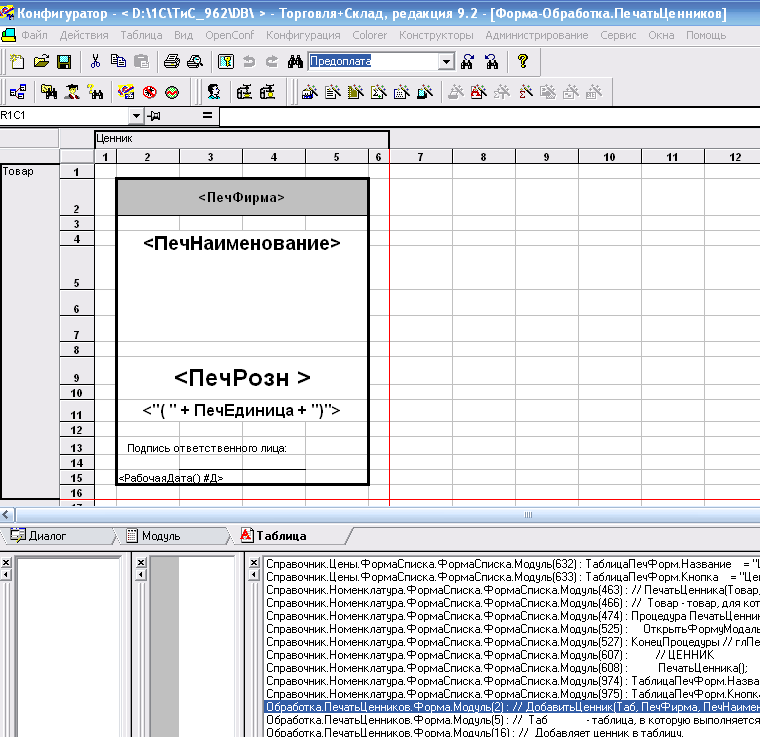Click the Print icon
This screenshot has width=760, height=737.
click(x=172, y=62)
